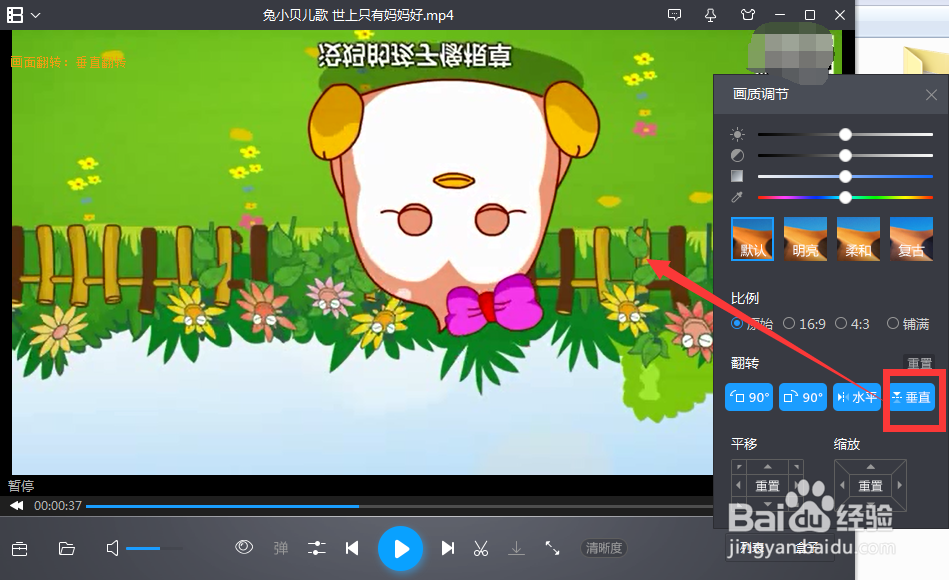Flip video with 水平 button
The width and height of the screenshot is (949, 580).
click(x=857, y=397)
